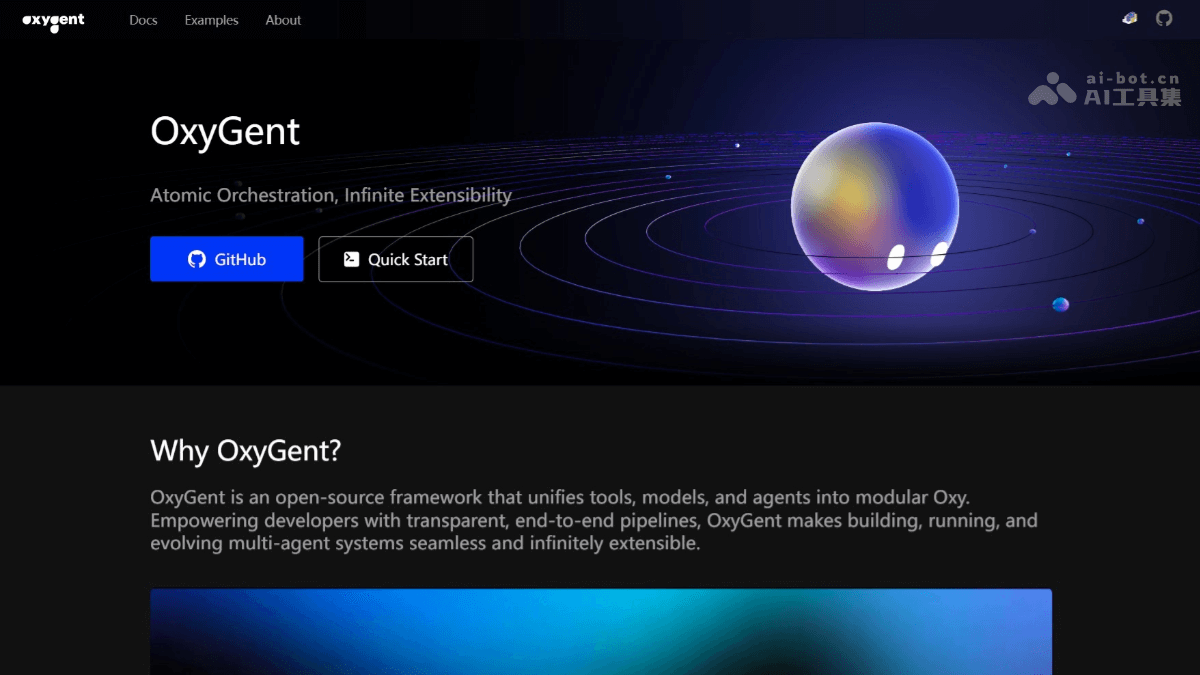Click the ai-bot.cn watermark logo
This screenshot has width=1200, height=675.
[1050, 88]
